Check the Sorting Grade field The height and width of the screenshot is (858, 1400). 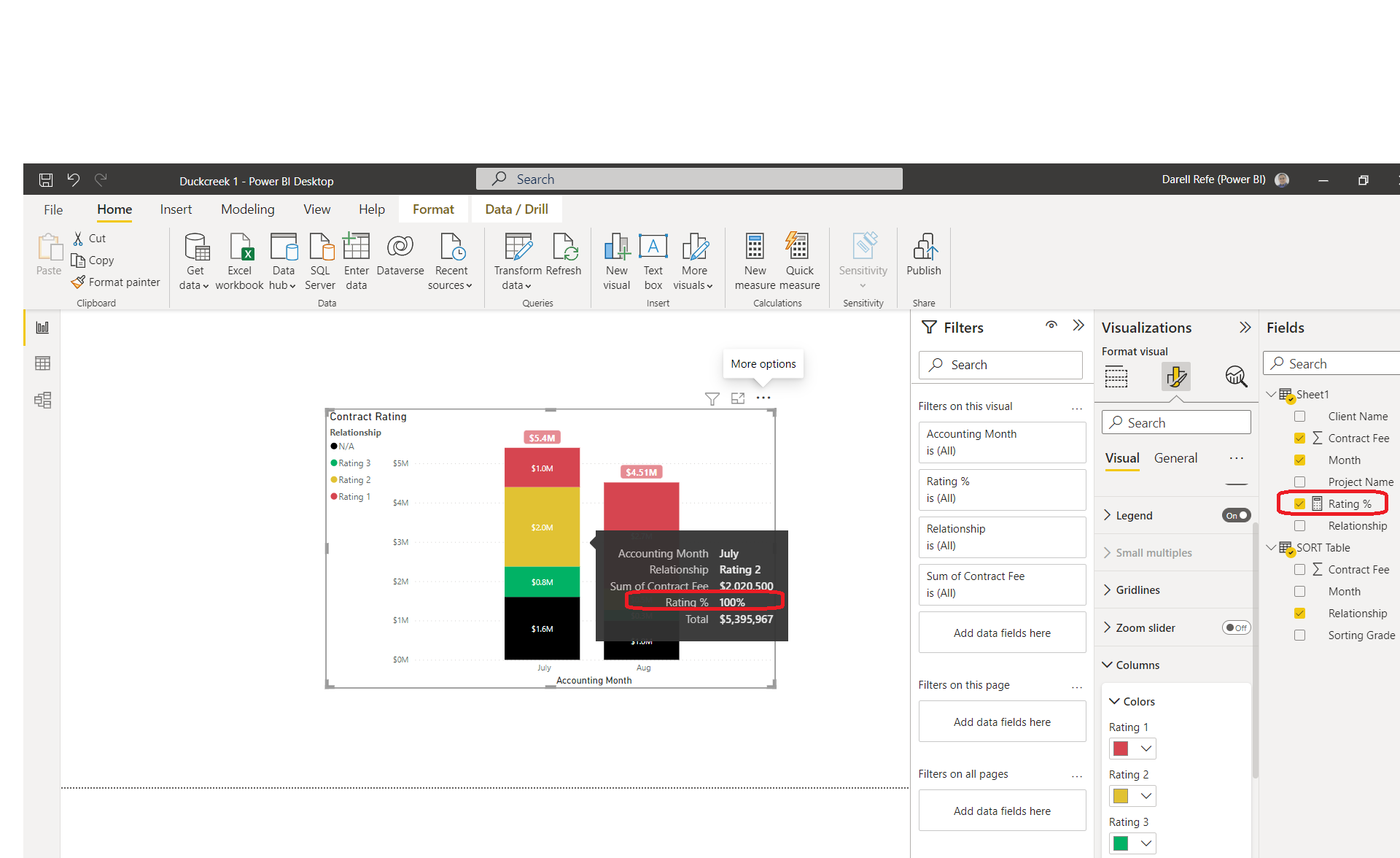(x=1299, y=635)
